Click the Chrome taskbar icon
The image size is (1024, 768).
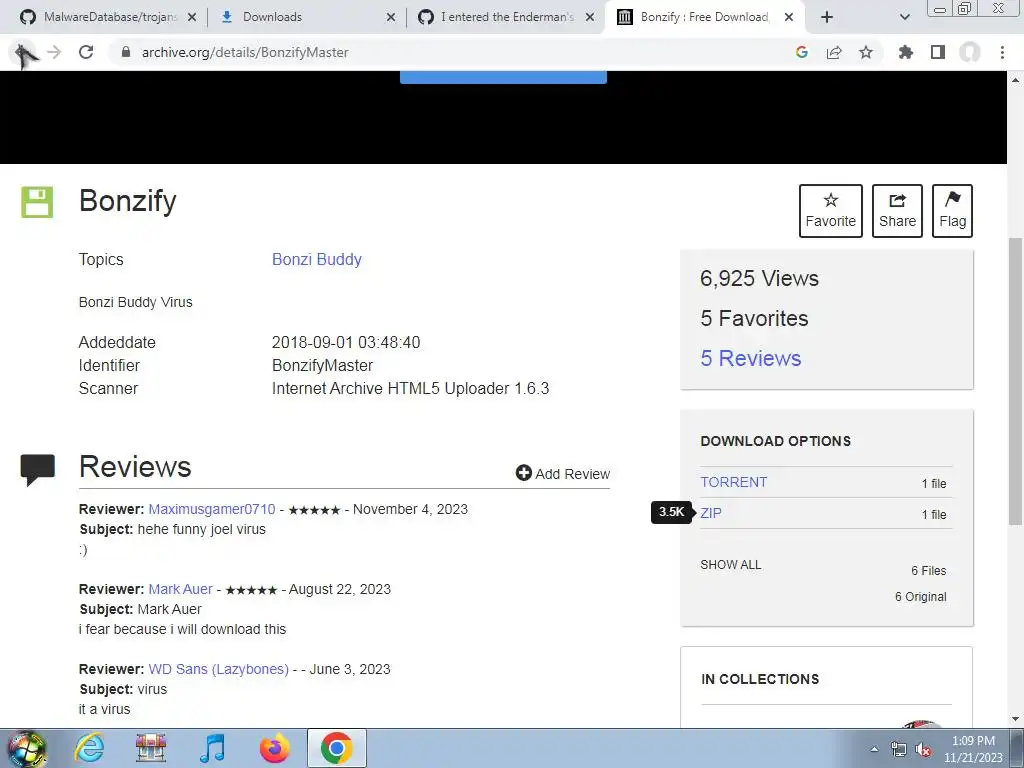tap(336, 748)
